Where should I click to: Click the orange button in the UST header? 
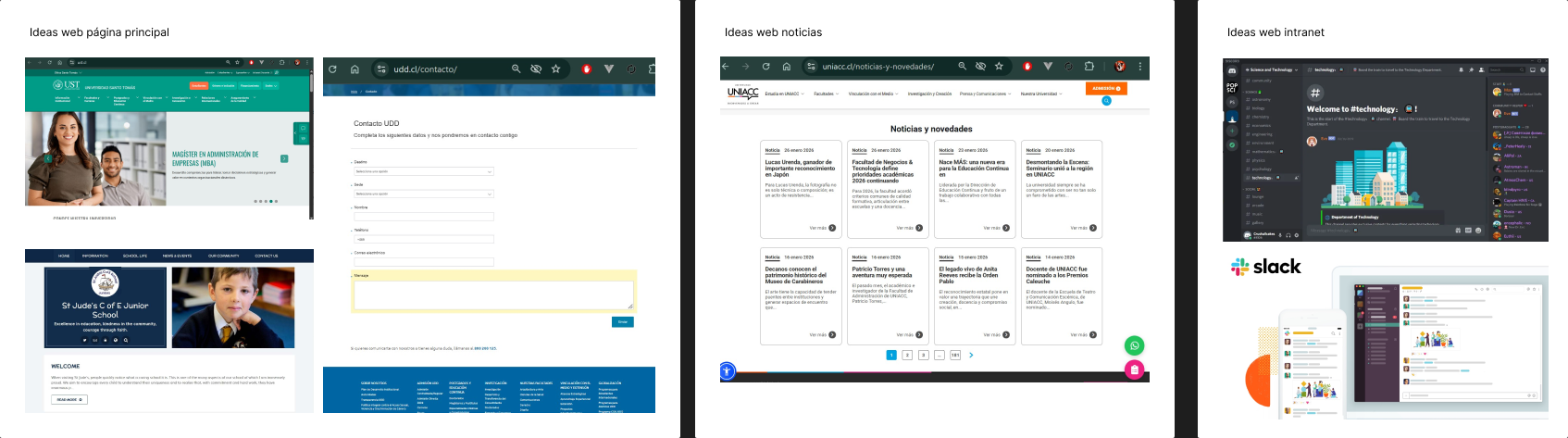coord(199,85)
